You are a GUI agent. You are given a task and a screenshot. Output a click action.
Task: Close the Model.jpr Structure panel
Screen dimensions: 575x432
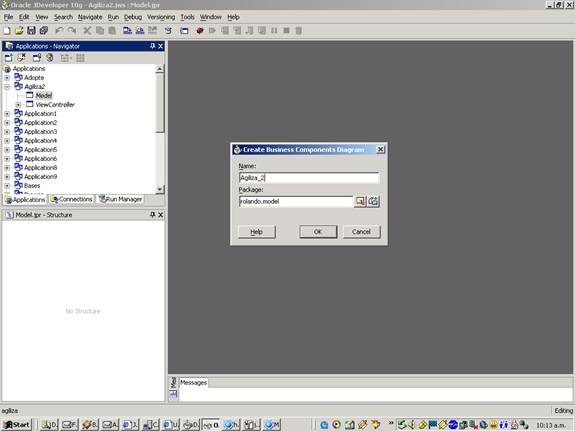(x=160, y=215)
